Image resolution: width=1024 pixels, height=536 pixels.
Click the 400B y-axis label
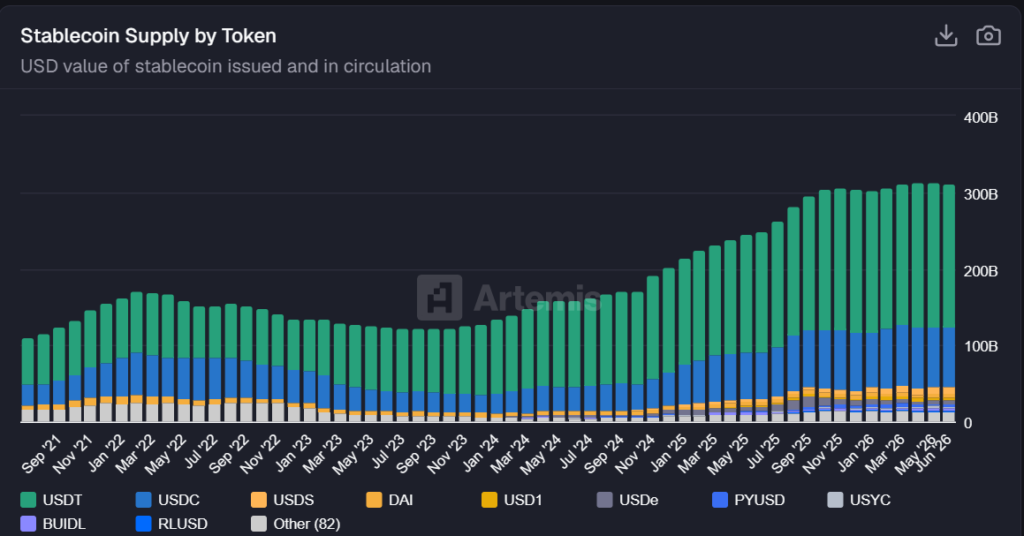pos(981,118)
